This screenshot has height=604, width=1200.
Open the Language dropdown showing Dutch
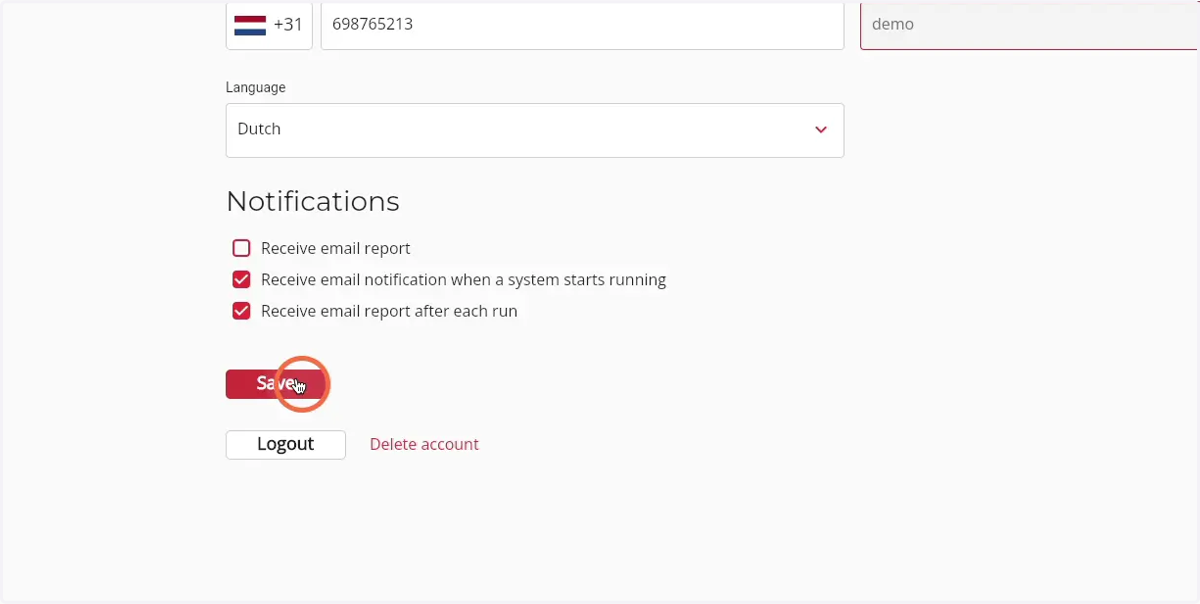[535, 130]
